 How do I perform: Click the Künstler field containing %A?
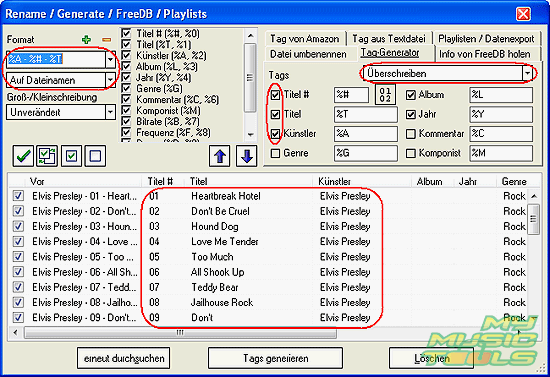click(x=365, y=134)
